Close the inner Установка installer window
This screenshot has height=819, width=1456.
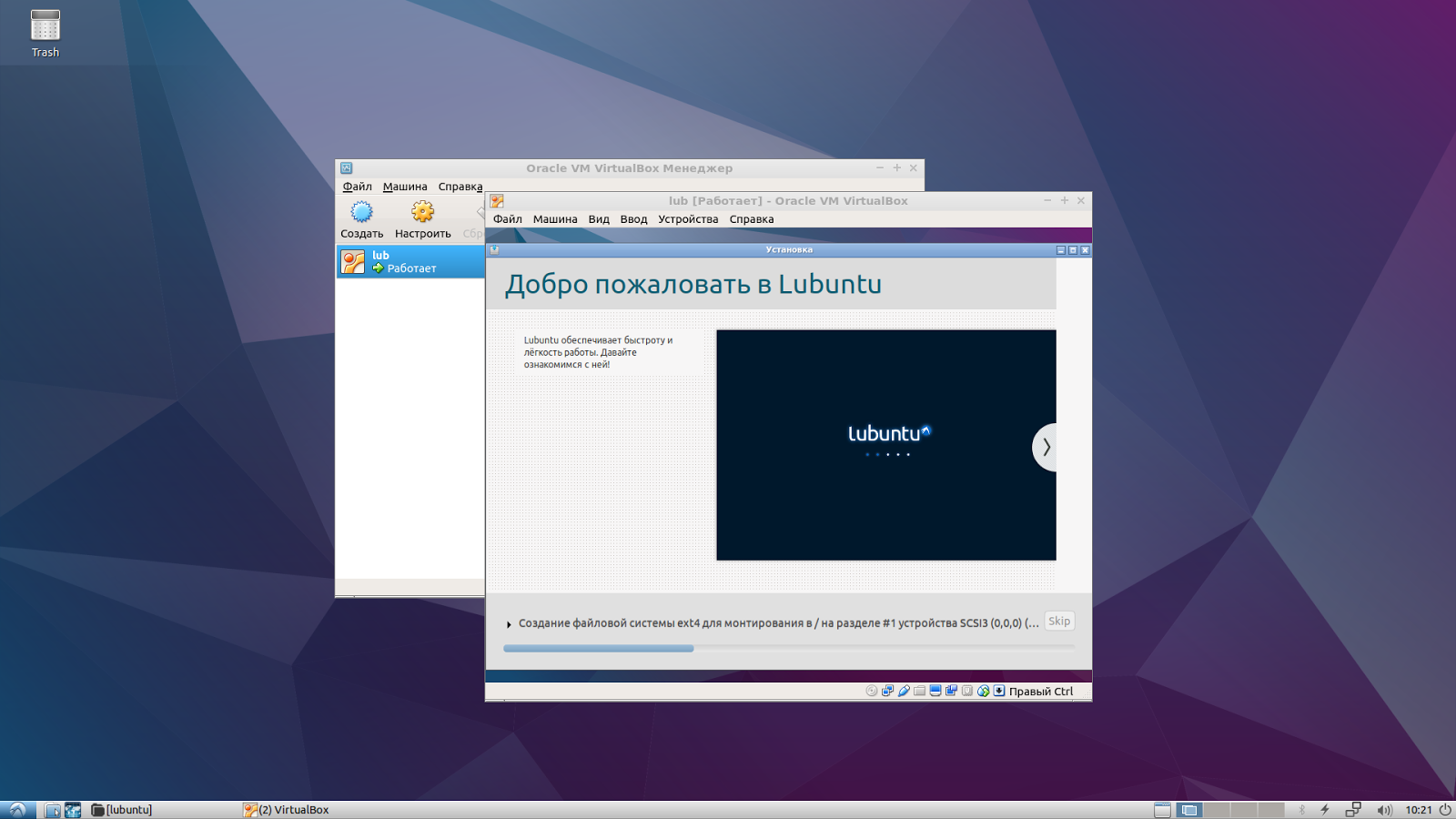point(1085,250)
